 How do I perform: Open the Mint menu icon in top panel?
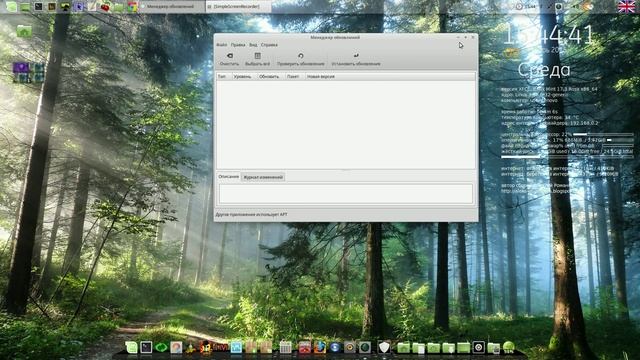coord(11,7)
